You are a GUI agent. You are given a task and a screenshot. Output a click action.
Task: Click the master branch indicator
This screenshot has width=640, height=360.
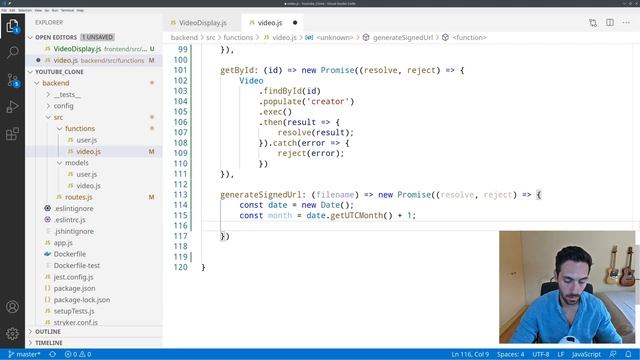click(x=24, y=354)
